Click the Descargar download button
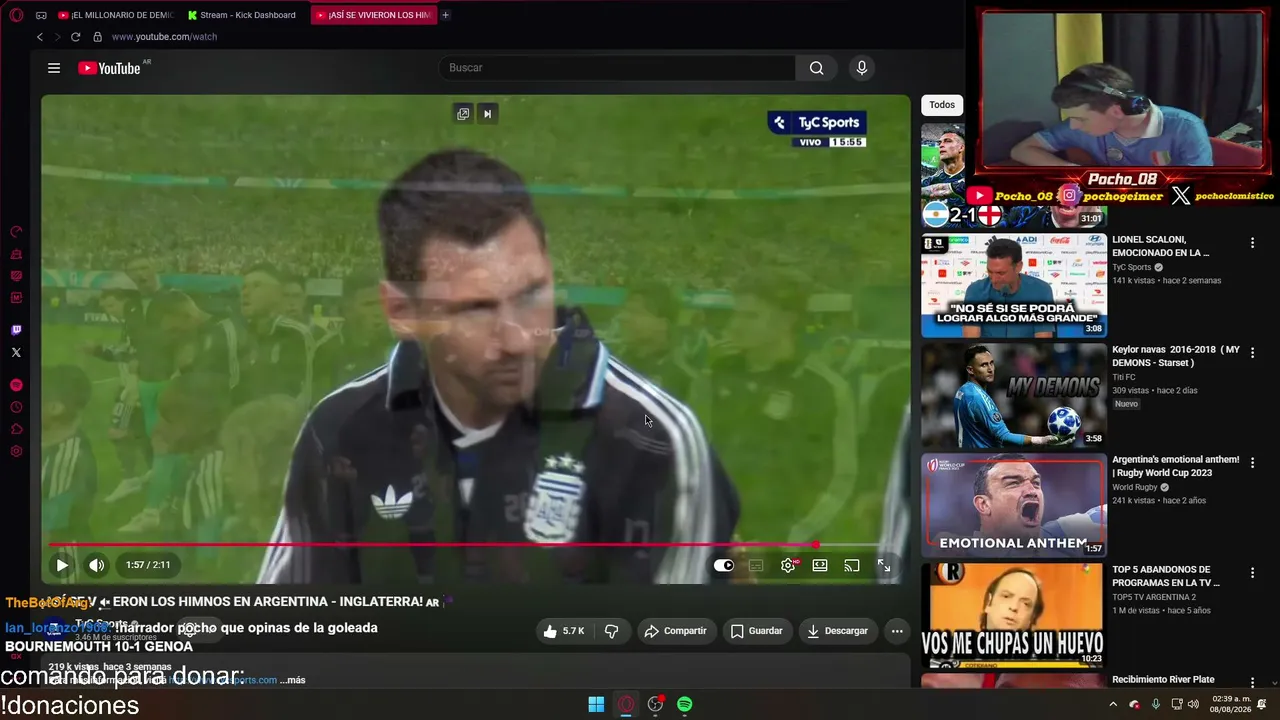1280x720 pixels. tap(838, 631)
